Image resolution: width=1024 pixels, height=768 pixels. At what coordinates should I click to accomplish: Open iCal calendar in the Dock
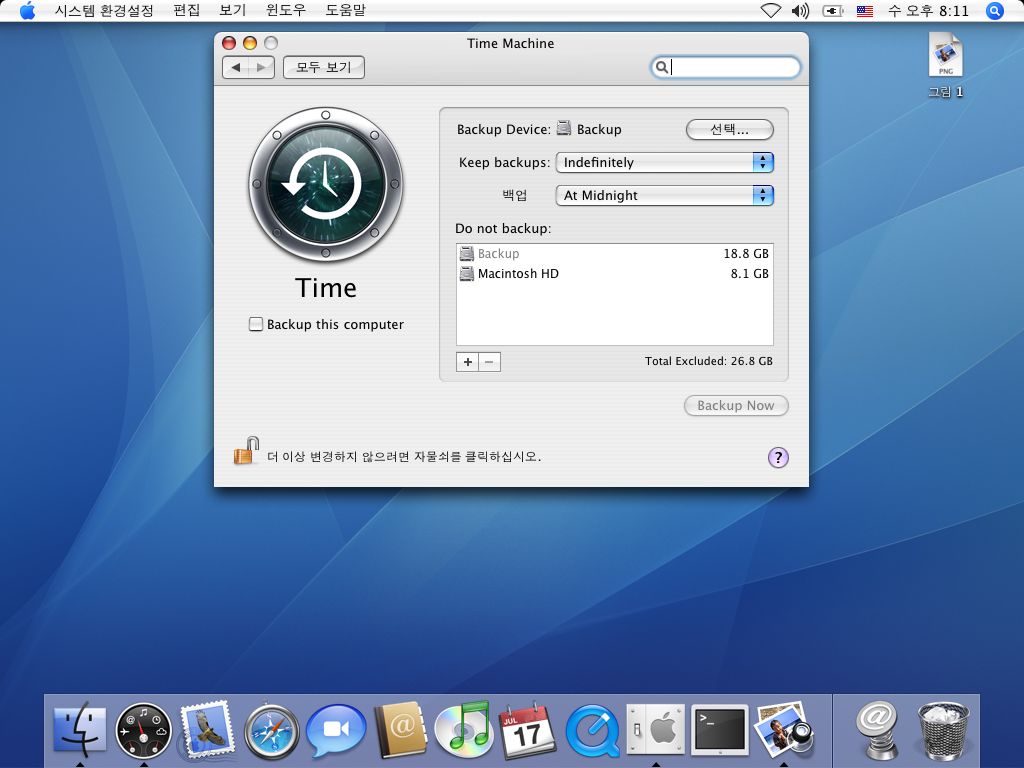pyautogui.click(x=527, y=730)
